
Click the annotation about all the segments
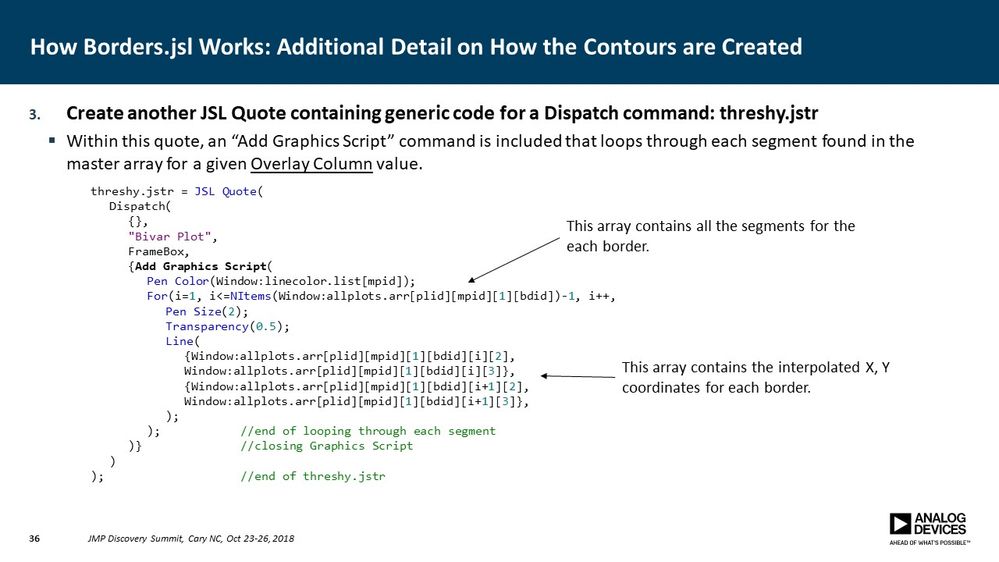pyautogui.click(x=710, y=236)
